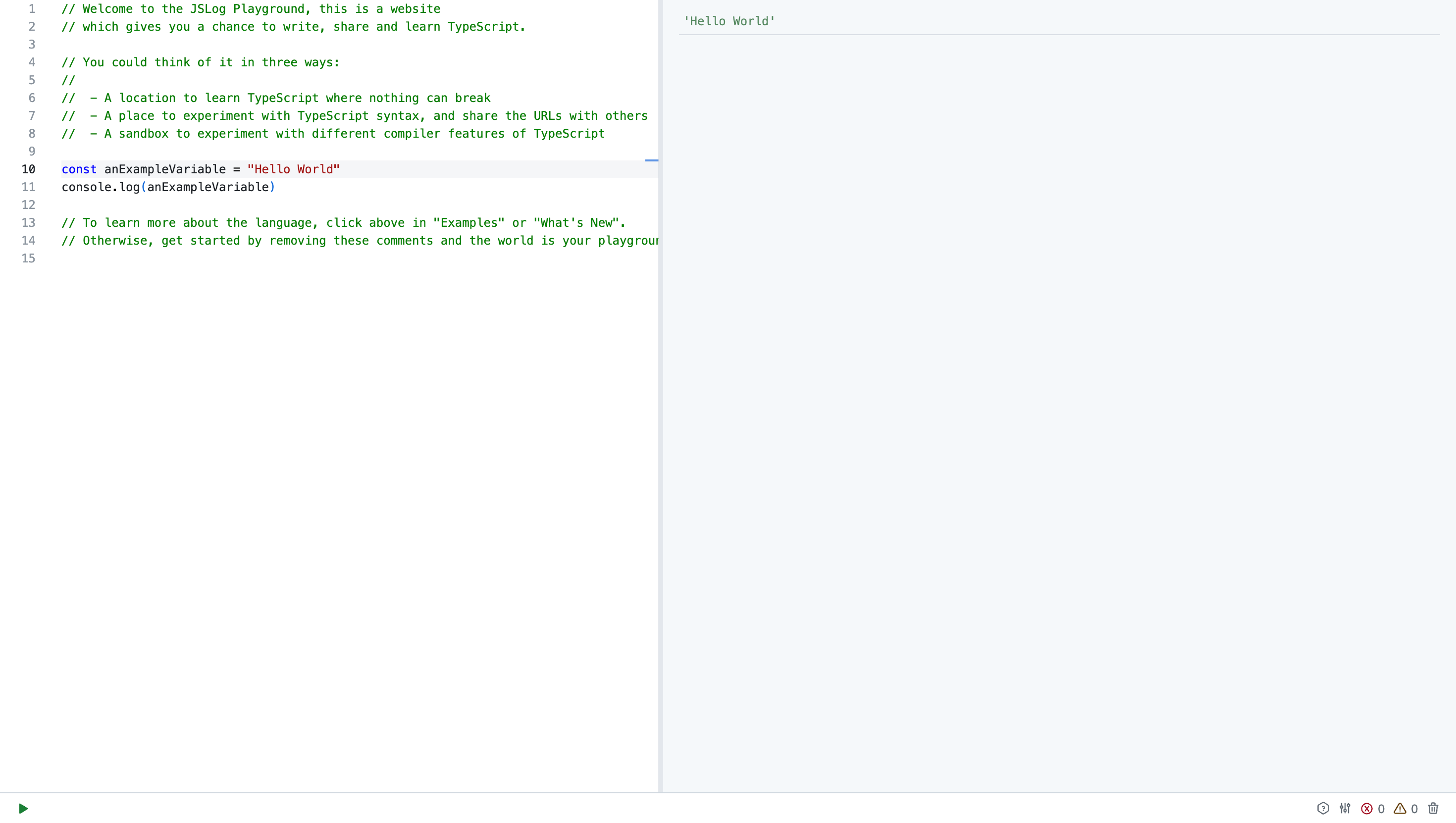The height and width of the screenshot is (823, 1456).
Task: Click the error count number
Action: [1381, 809]
